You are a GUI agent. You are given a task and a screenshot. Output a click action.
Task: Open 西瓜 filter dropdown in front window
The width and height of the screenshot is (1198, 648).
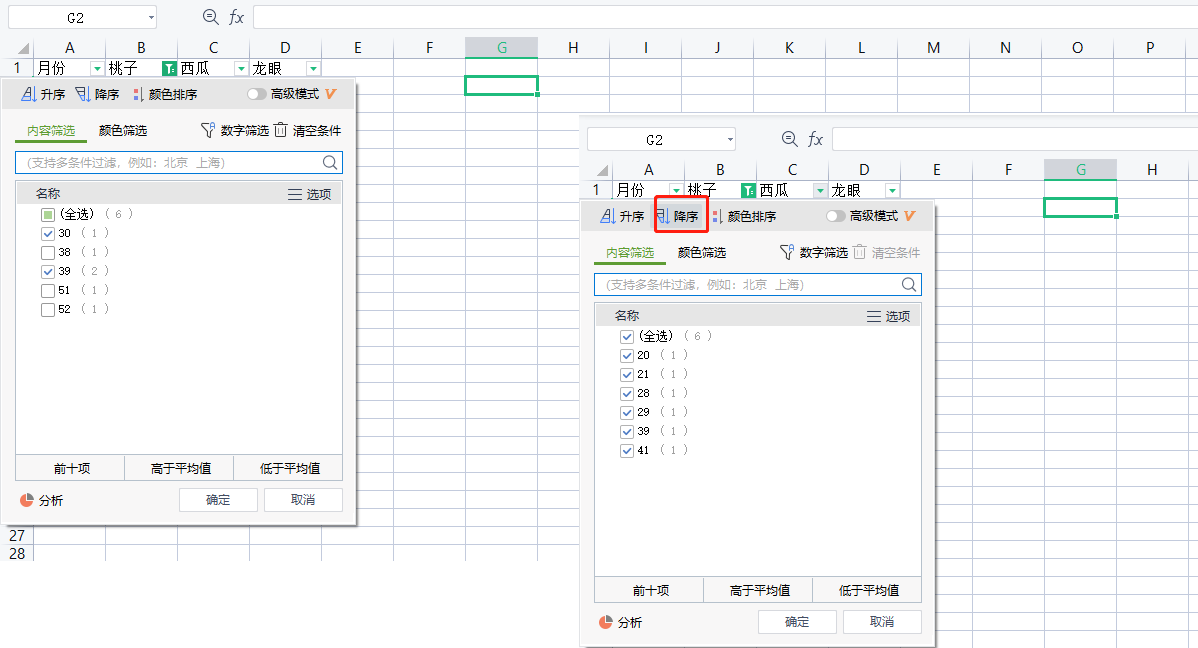coord(821,190)
